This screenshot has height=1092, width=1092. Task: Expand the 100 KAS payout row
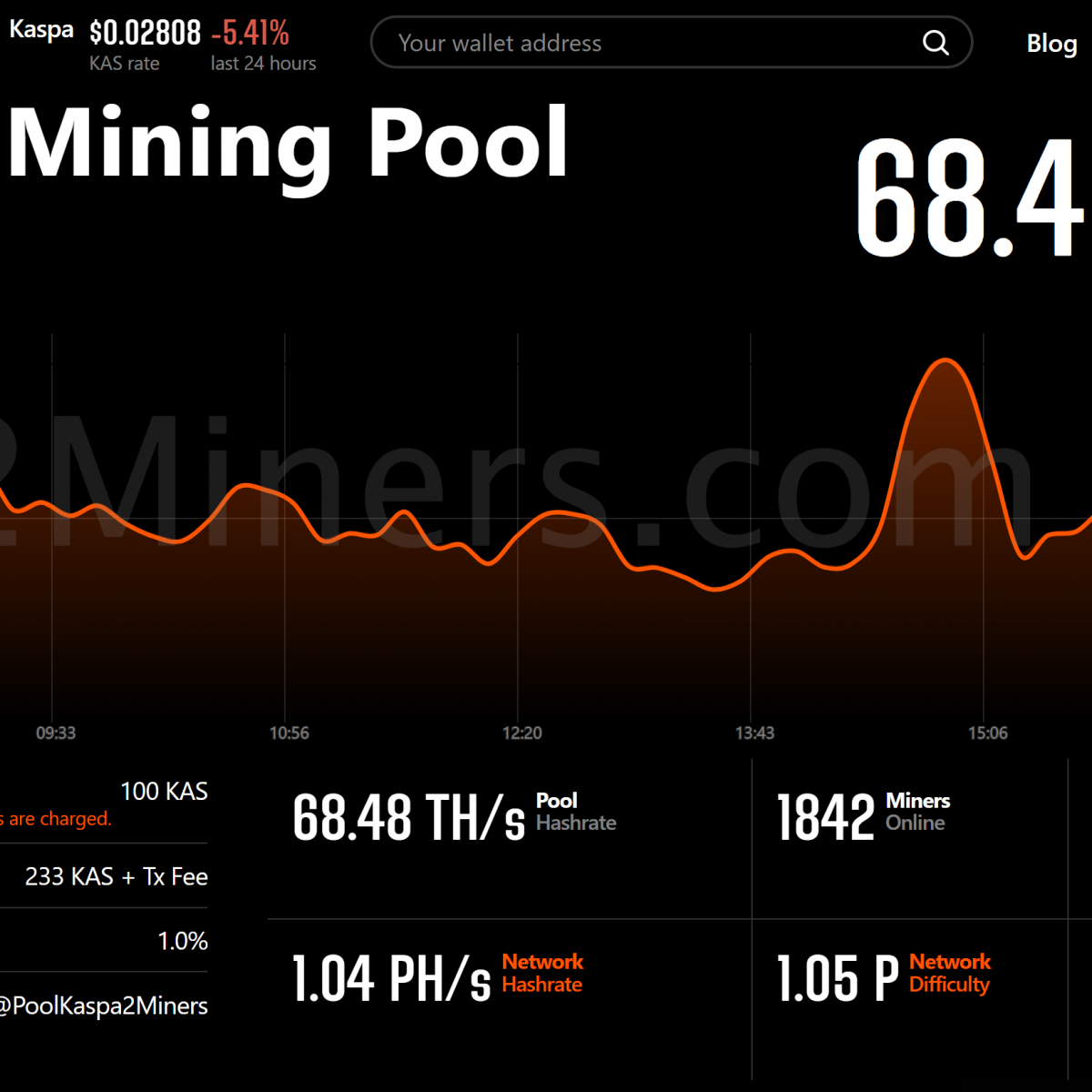164,791
